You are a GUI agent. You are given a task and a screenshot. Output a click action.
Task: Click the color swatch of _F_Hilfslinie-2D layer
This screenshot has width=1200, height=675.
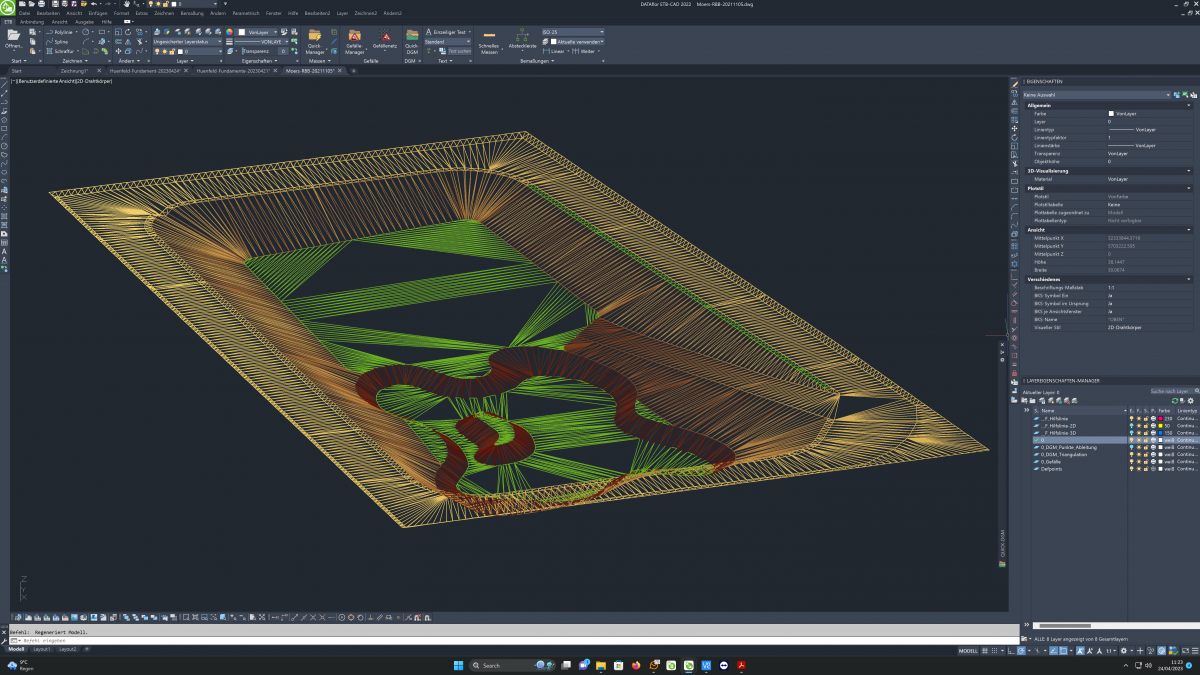[x=1161, y=425]
